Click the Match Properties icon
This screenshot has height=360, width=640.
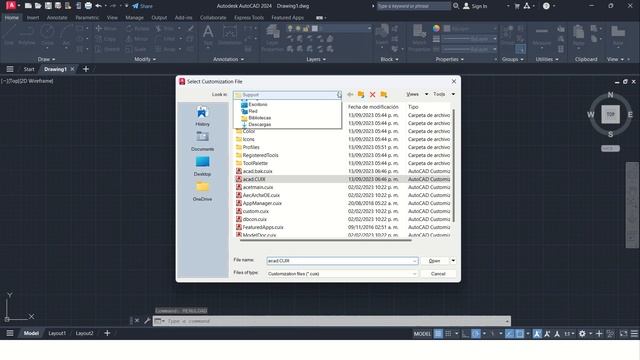419,38
